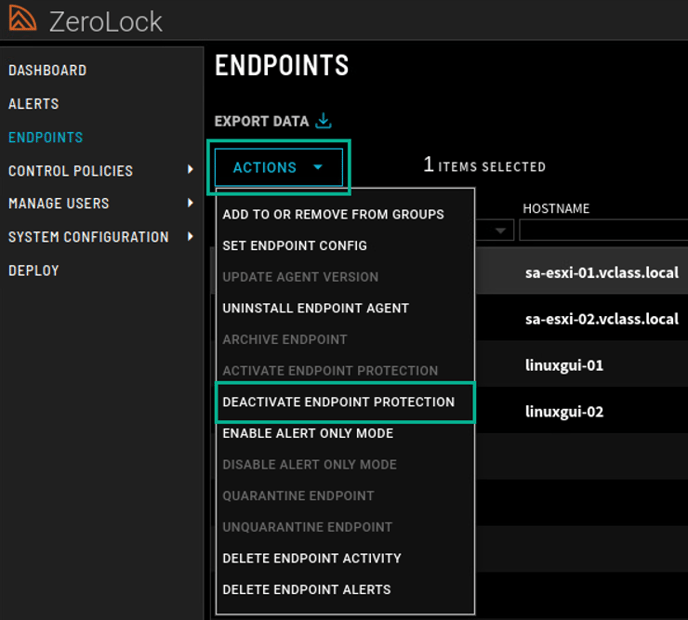Go to Alerts in the sidebar
Screen dimensions: 688x620
point(33,104)
